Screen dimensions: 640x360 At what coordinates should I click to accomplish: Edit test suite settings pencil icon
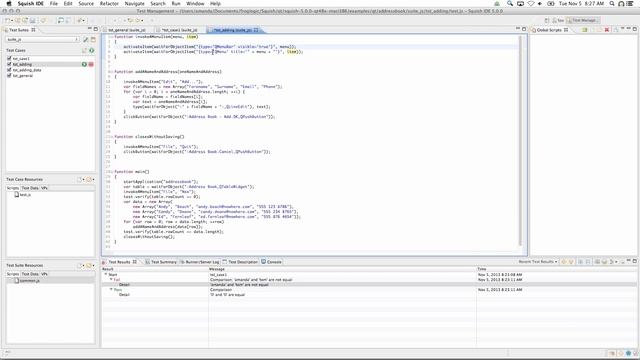pyautogui.click(x=86, y=40)
